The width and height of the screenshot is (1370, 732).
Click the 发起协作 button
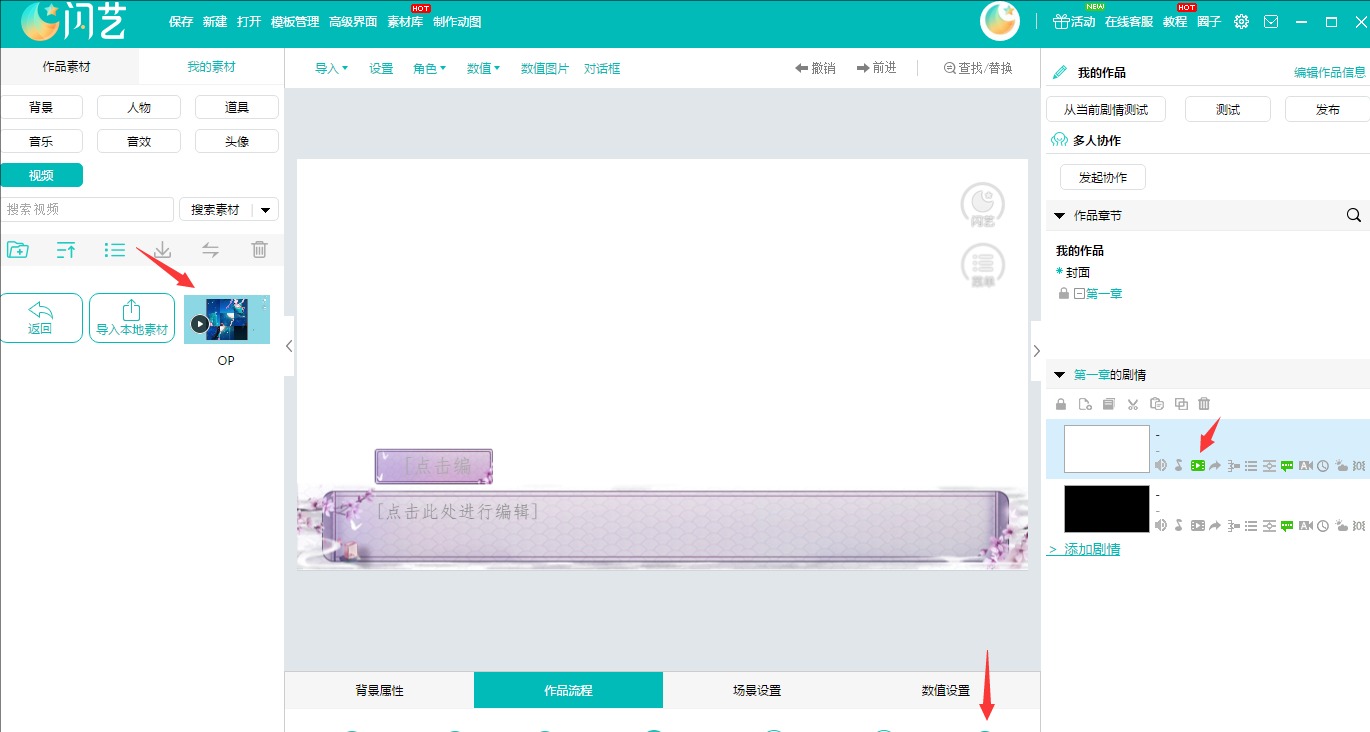click(x=1103, y=177)
